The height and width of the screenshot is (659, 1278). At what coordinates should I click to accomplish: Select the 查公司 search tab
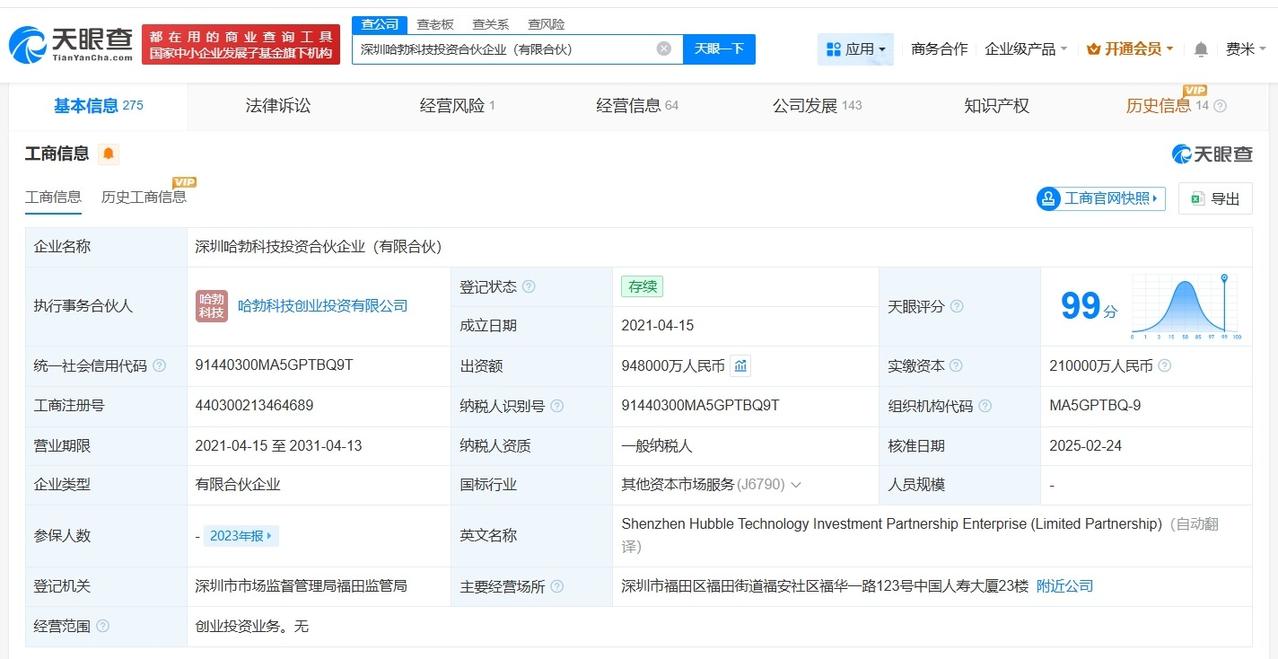(379, 24)
